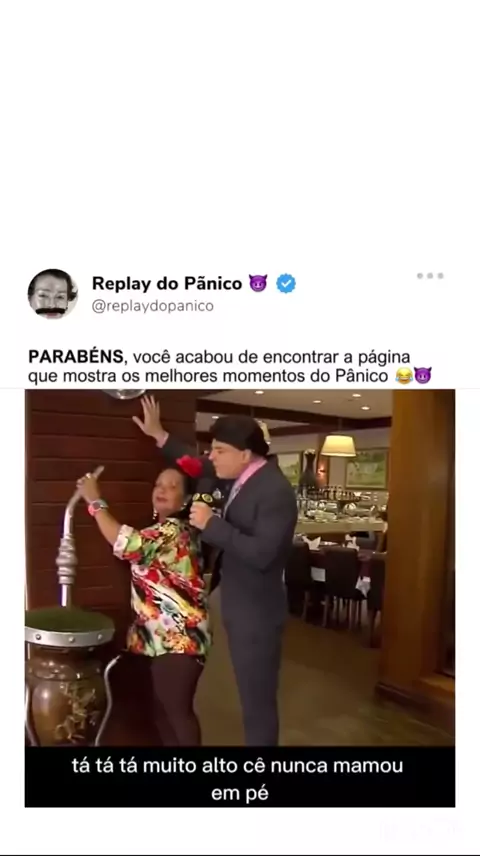Open the Replay do Pânico account name

tap(167, 283)
